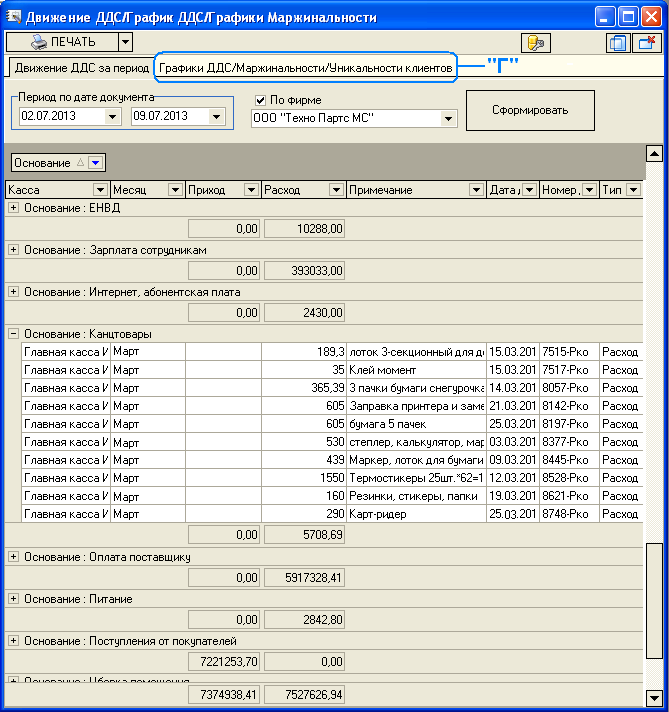The width and height of the screenshot is (669, 712).
Task: Open the firm ООО "Техно Партс МС" combo box
Action: pos(354,119)
